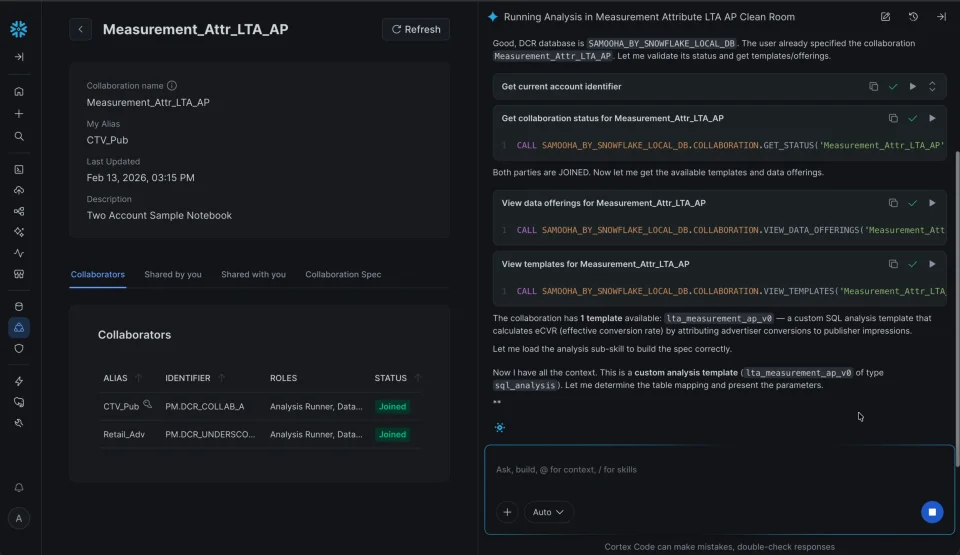
Task: Click the checkmark on View data offerings block
Action: click(913, 203)
